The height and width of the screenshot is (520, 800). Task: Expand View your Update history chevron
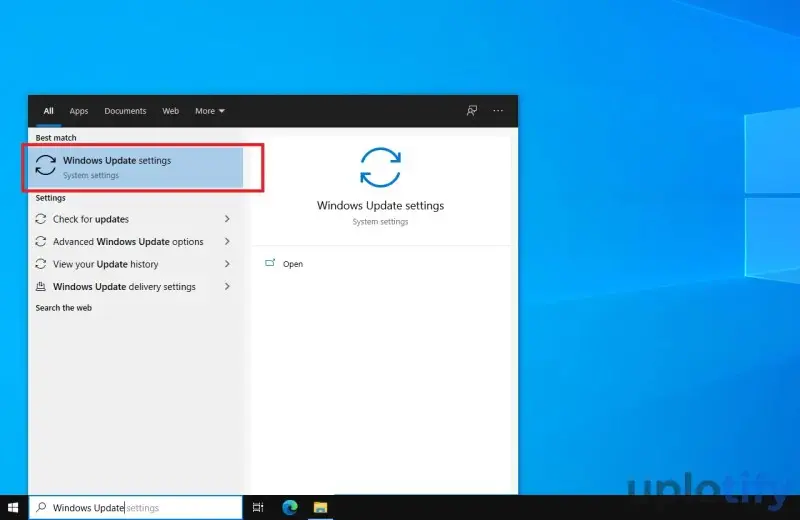227,264
